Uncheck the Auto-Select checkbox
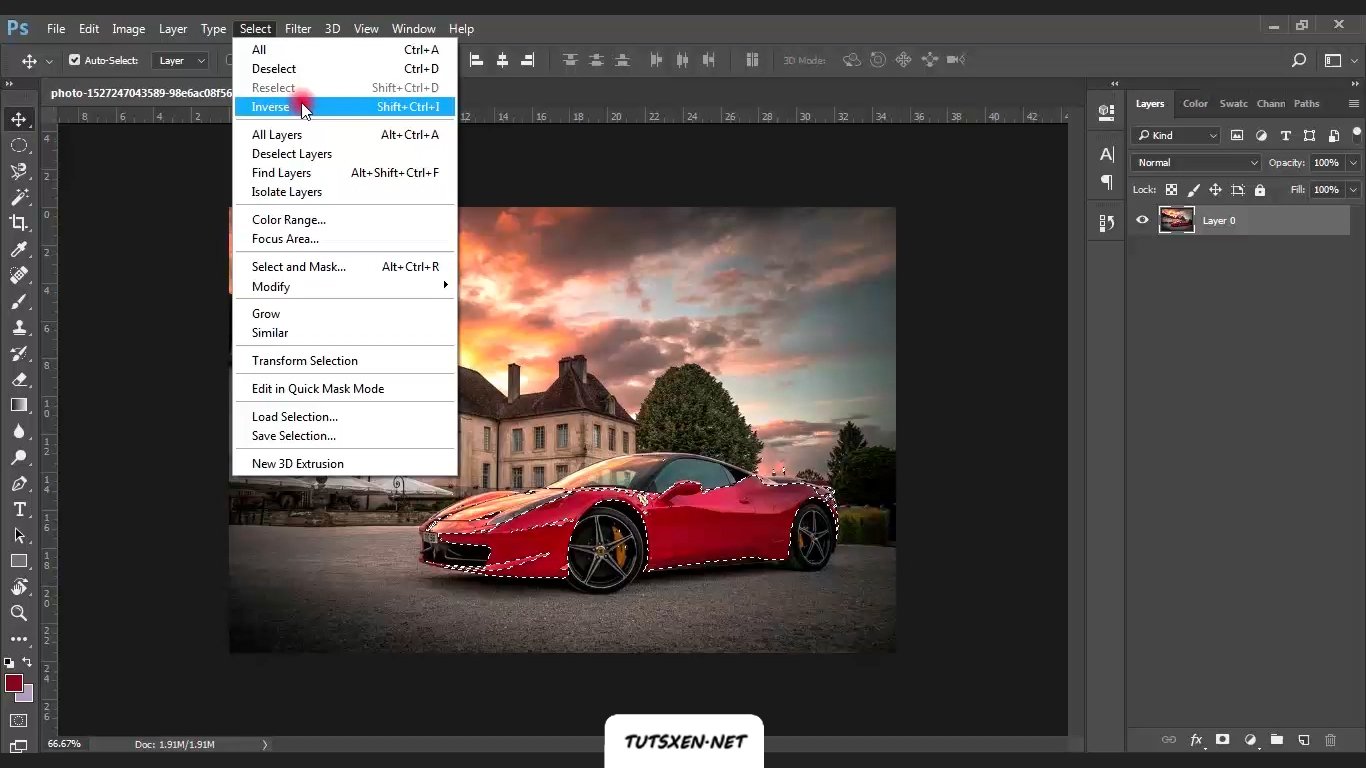Viewport: 1366px width, 768px height. pyautogui.click(x=74, y=60)
